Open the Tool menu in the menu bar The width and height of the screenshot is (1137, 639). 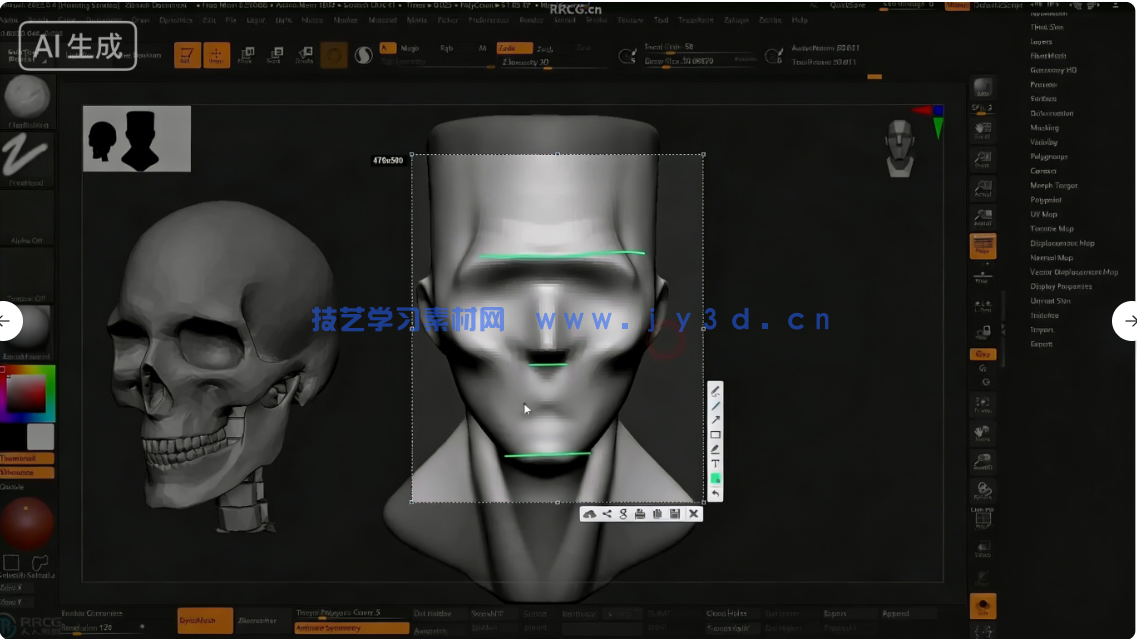[x=661, y=19]
